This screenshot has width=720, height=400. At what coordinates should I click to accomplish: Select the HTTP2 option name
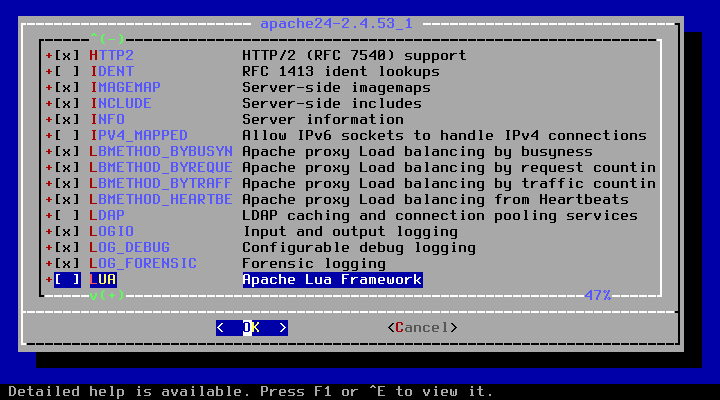(x=112, y=56)
